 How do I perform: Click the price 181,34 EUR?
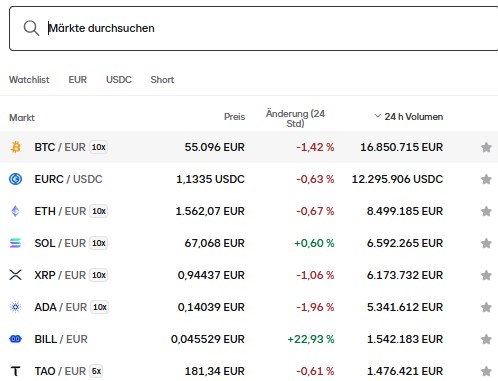coord(215,371)
